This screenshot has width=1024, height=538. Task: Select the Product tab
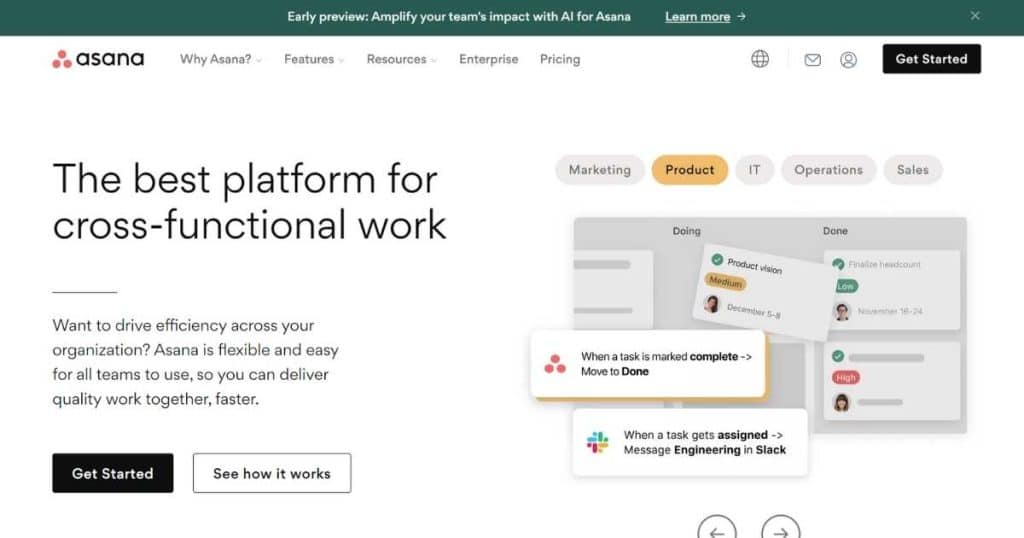[x=690, y=170]
